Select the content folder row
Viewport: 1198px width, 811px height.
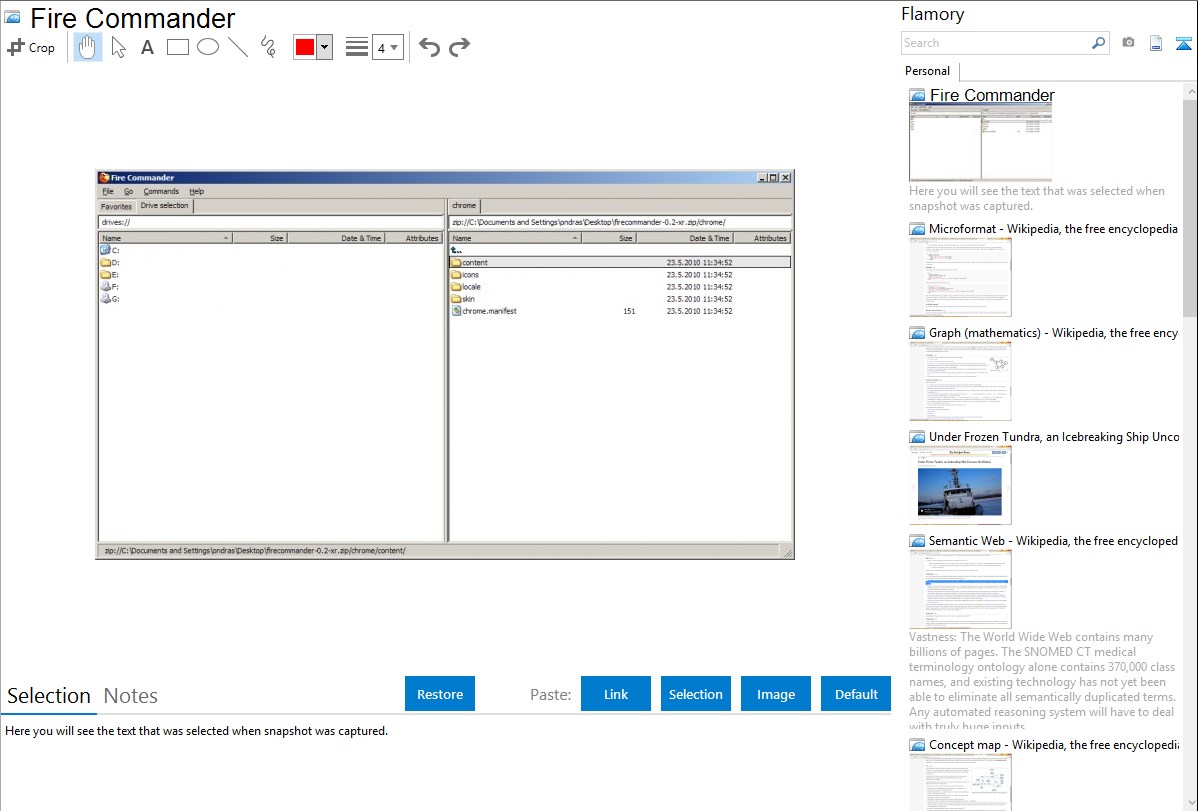coord(620,262)
